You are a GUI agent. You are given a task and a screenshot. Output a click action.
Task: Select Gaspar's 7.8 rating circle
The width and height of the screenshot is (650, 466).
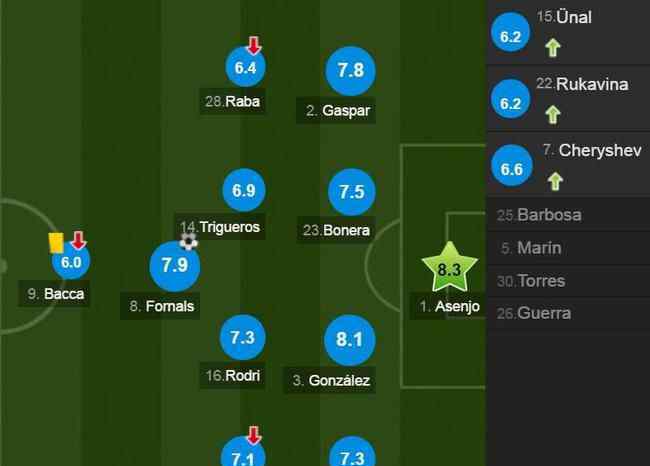(351, 70)
